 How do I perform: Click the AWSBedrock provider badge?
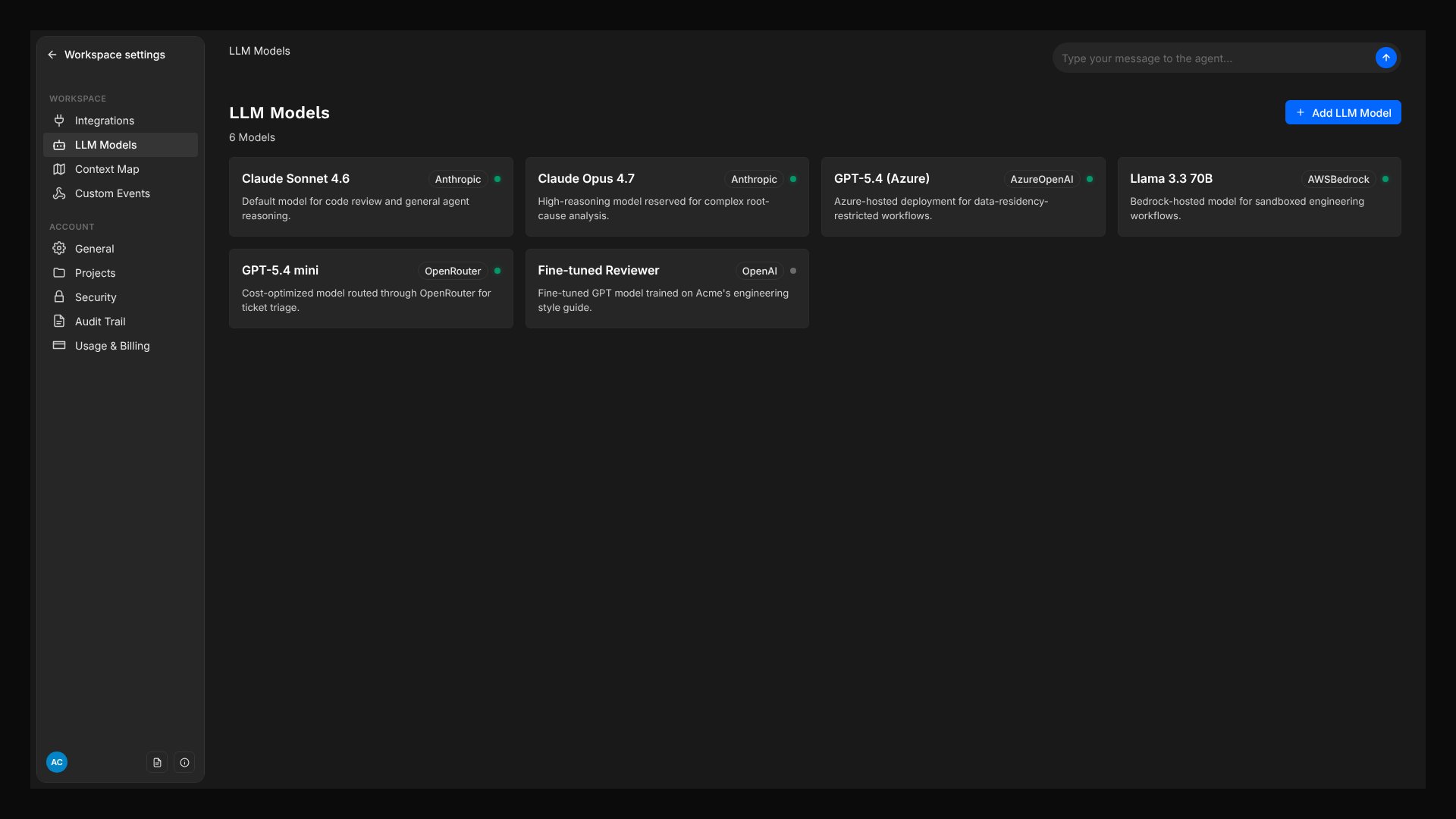[x=1338, y=179]
